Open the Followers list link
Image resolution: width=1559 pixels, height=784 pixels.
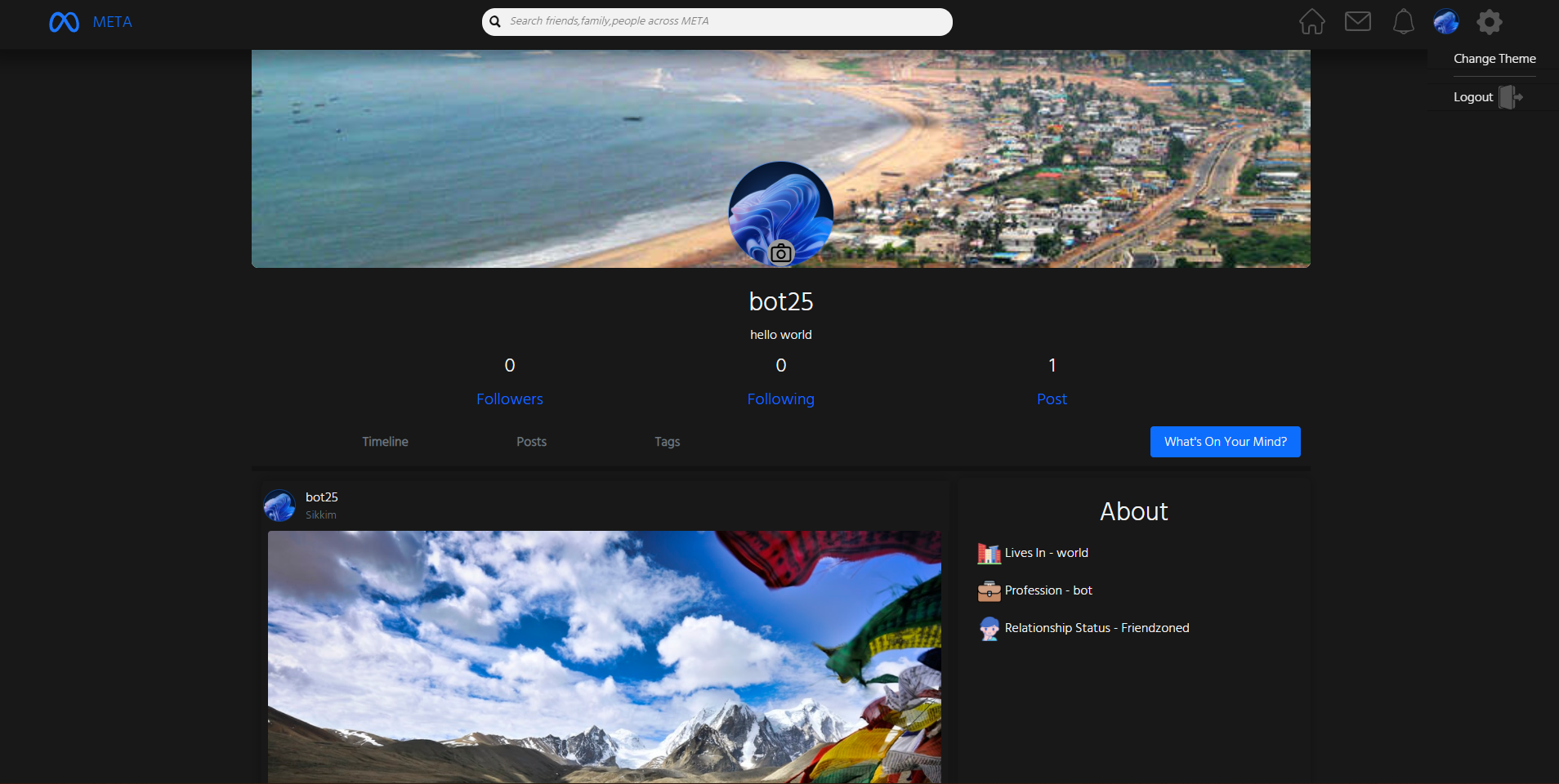coord(510,399)
